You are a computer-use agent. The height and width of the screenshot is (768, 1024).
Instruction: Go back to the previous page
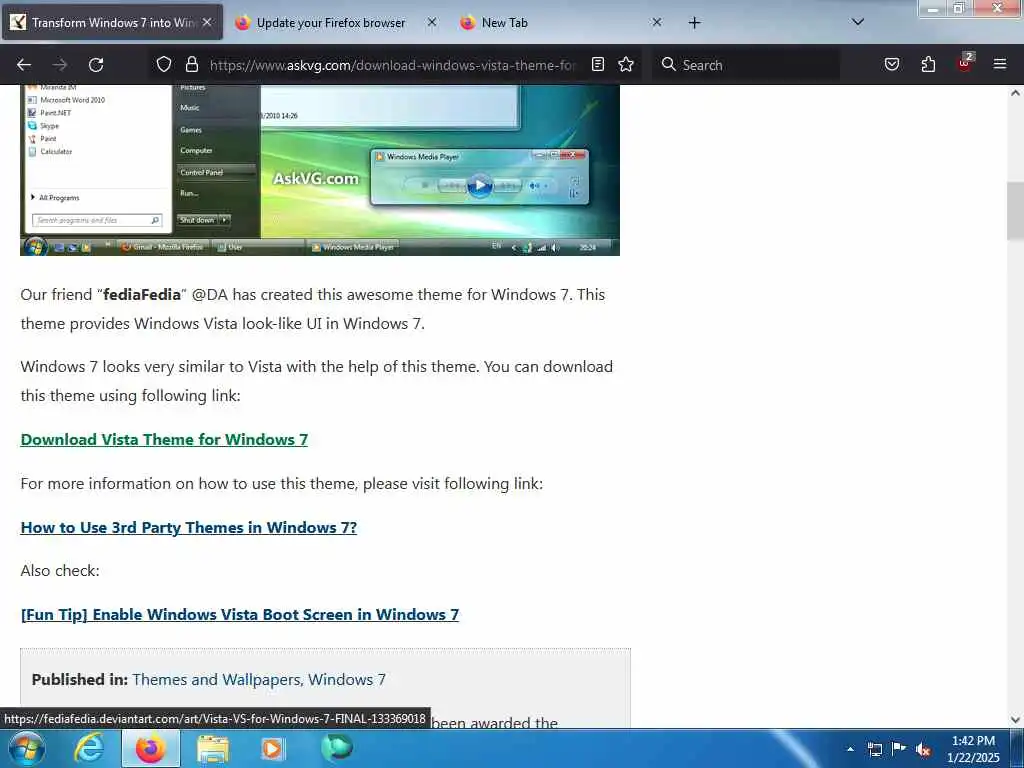[x=24, y=65]
